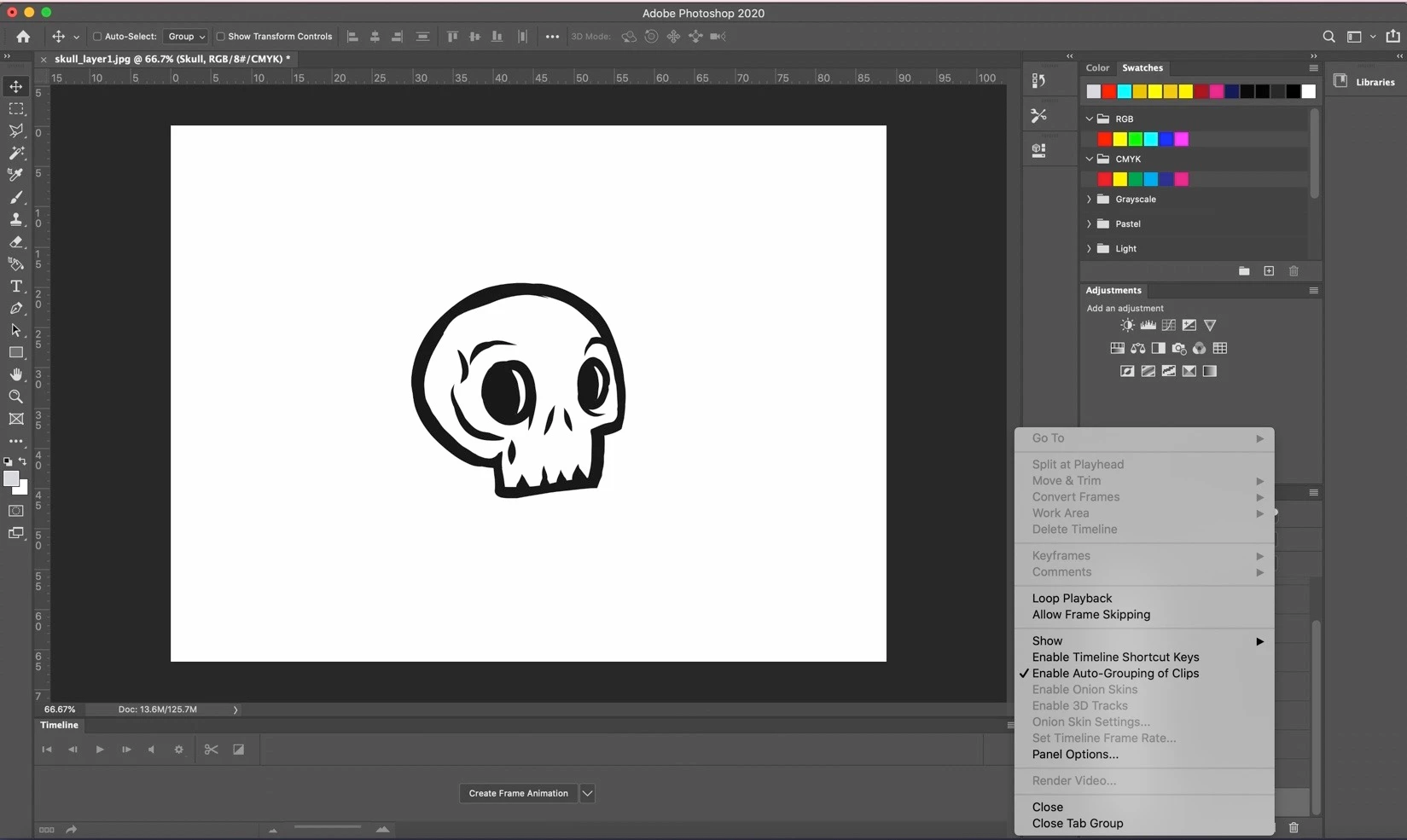Image resolution: width=1407 pixels, height=840 pixels.
Task: Select the Clone Stamp tool
Action: (16, 219)
